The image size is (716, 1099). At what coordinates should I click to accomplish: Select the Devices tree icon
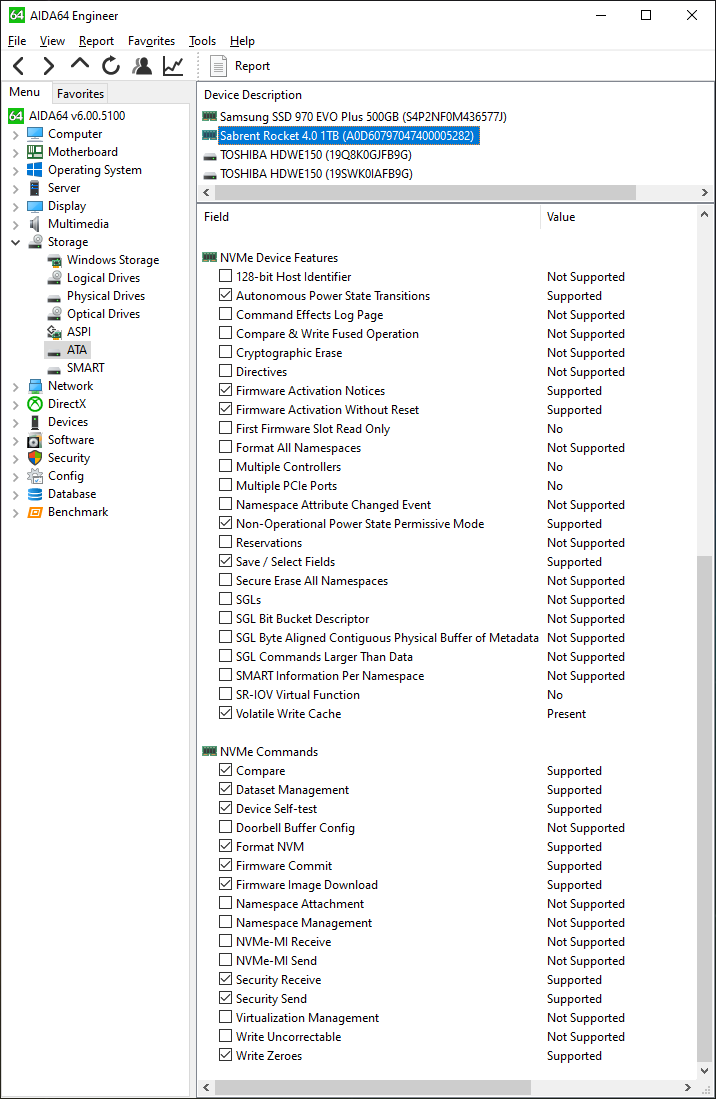(35, 422)
